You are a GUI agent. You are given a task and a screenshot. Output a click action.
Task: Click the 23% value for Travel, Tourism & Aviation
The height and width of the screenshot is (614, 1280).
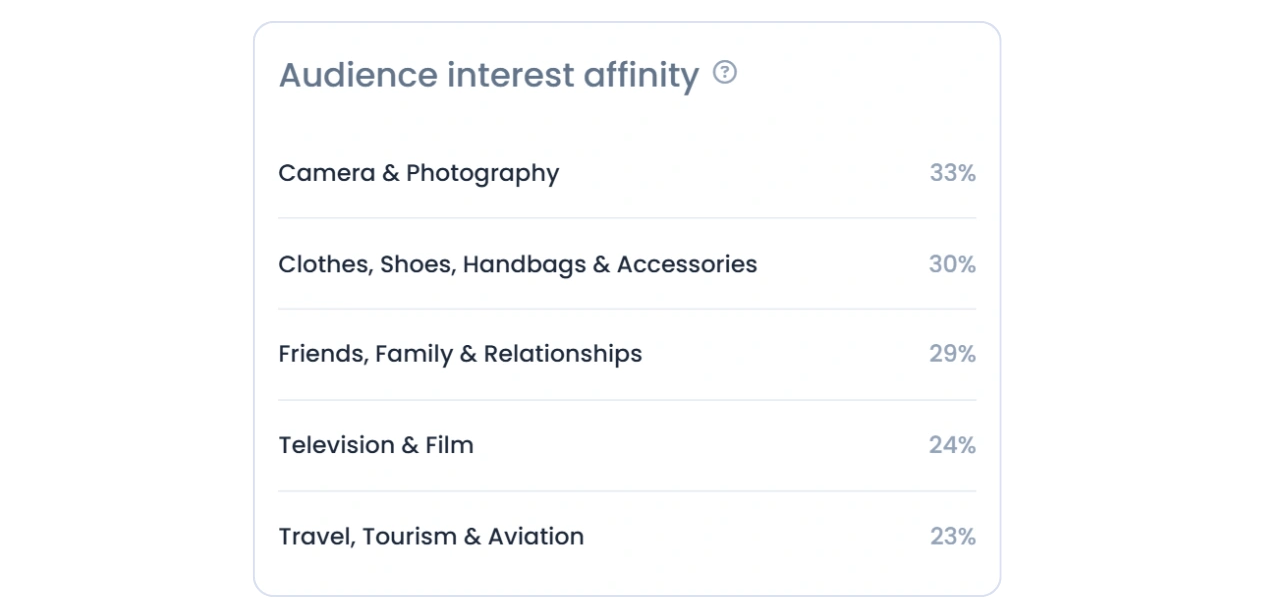click(952, 537)
